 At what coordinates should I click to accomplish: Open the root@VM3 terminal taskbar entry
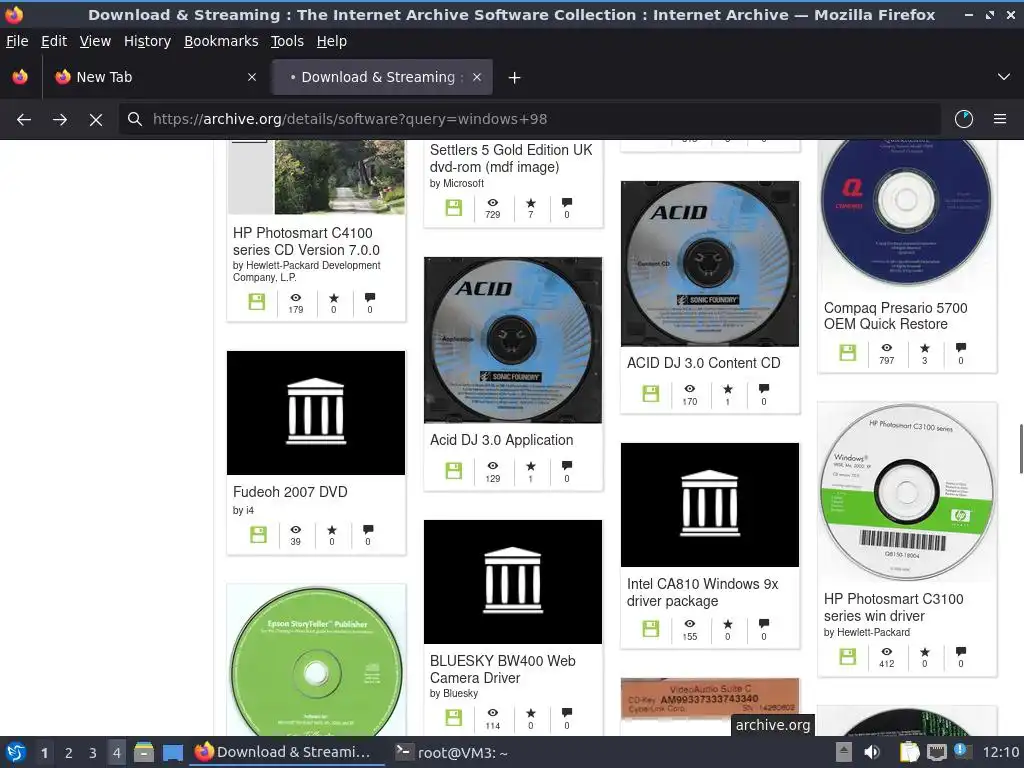click(454, 752)
